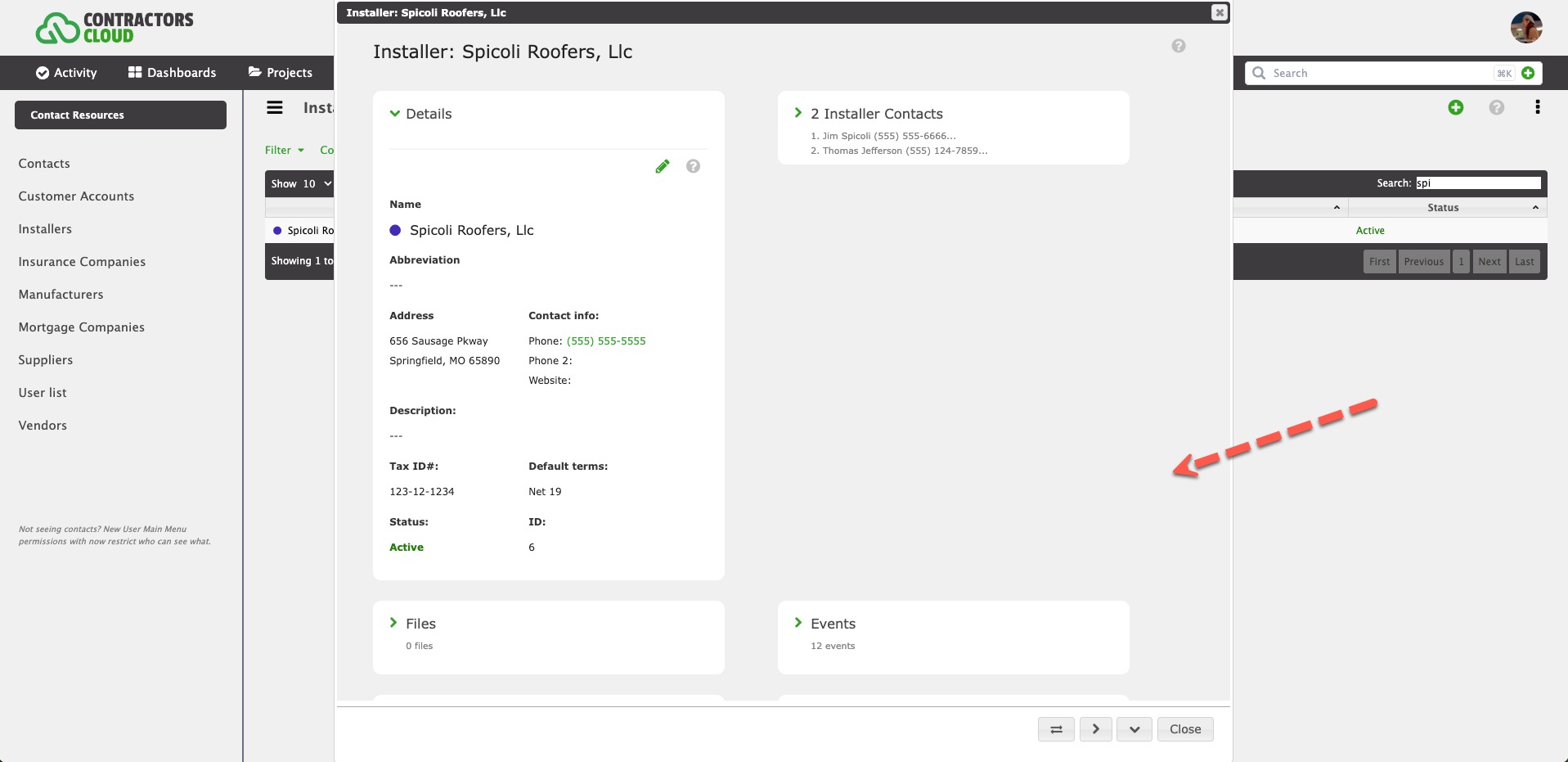
Task: Click the Next pagination button
Action: tap(1489, 262)
